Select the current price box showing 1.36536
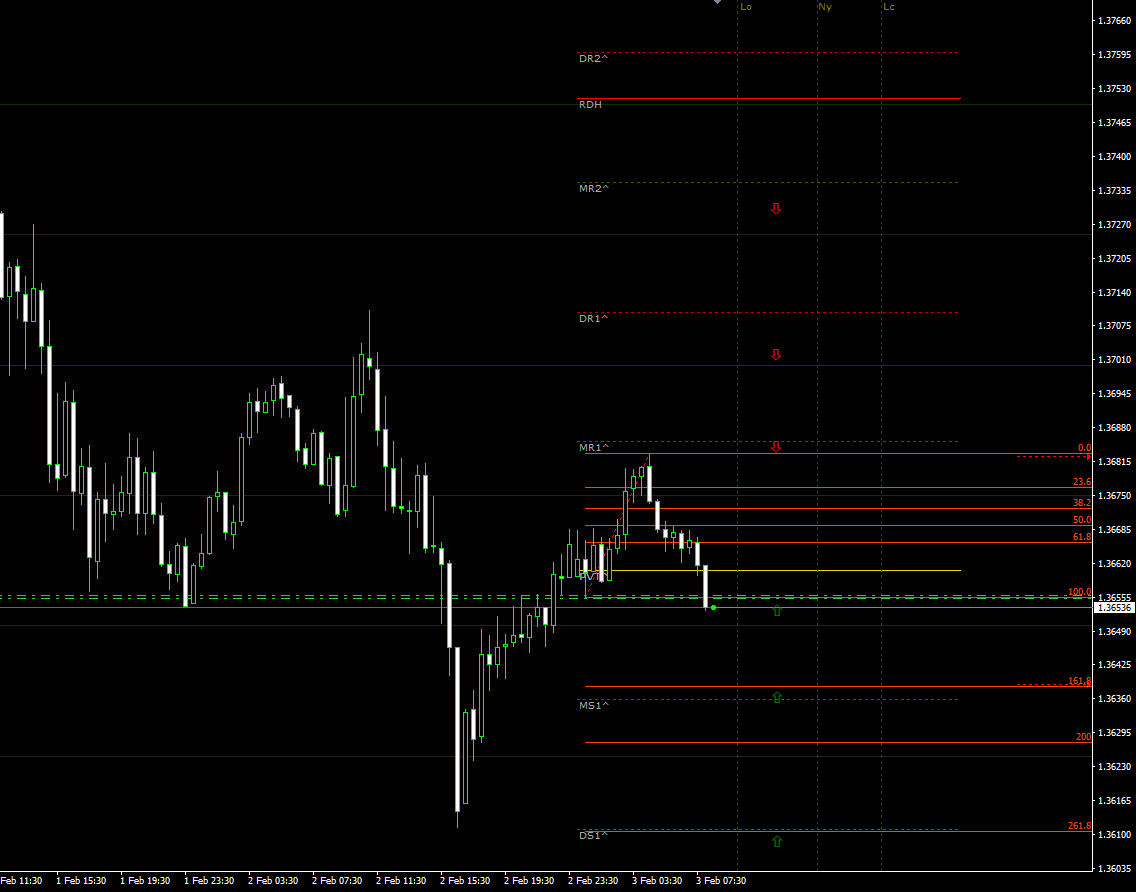Viewport: 1136px width, 892px height. (1113, 606)
